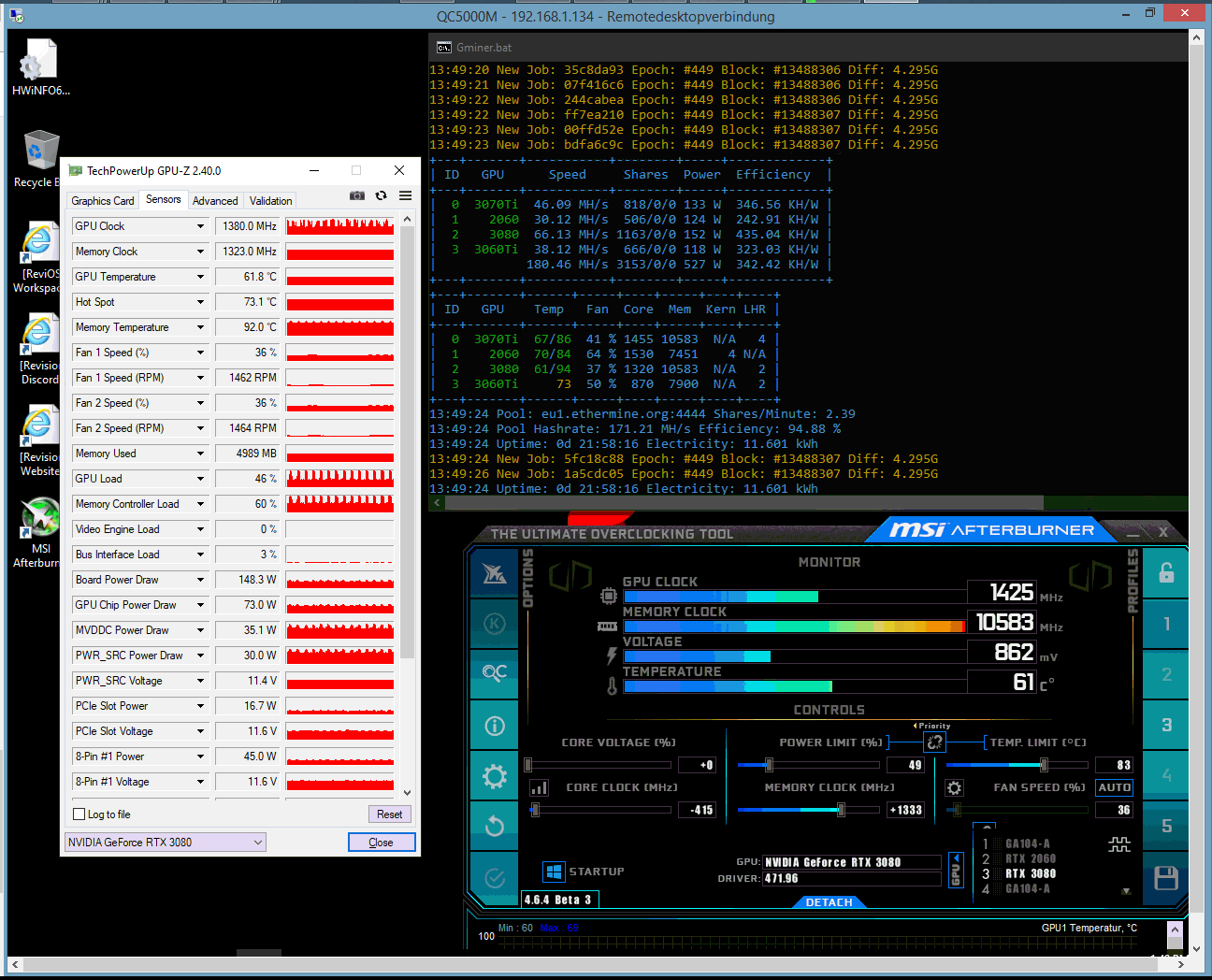The image size is (1212, 980).
Task: Save profile with floppy disk icon
Action: [1166, 877]
